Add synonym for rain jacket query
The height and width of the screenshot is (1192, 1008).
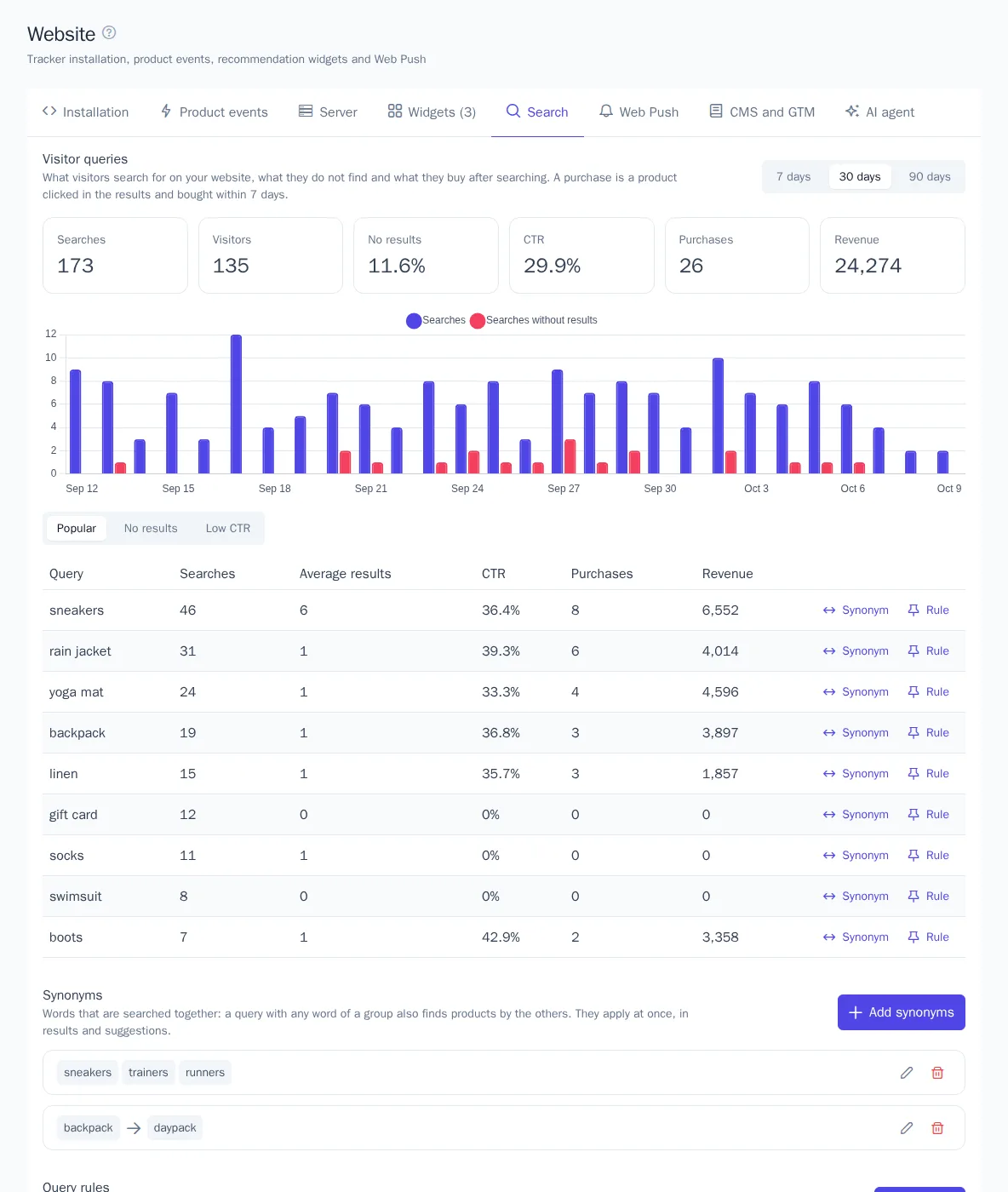(856, 651)
